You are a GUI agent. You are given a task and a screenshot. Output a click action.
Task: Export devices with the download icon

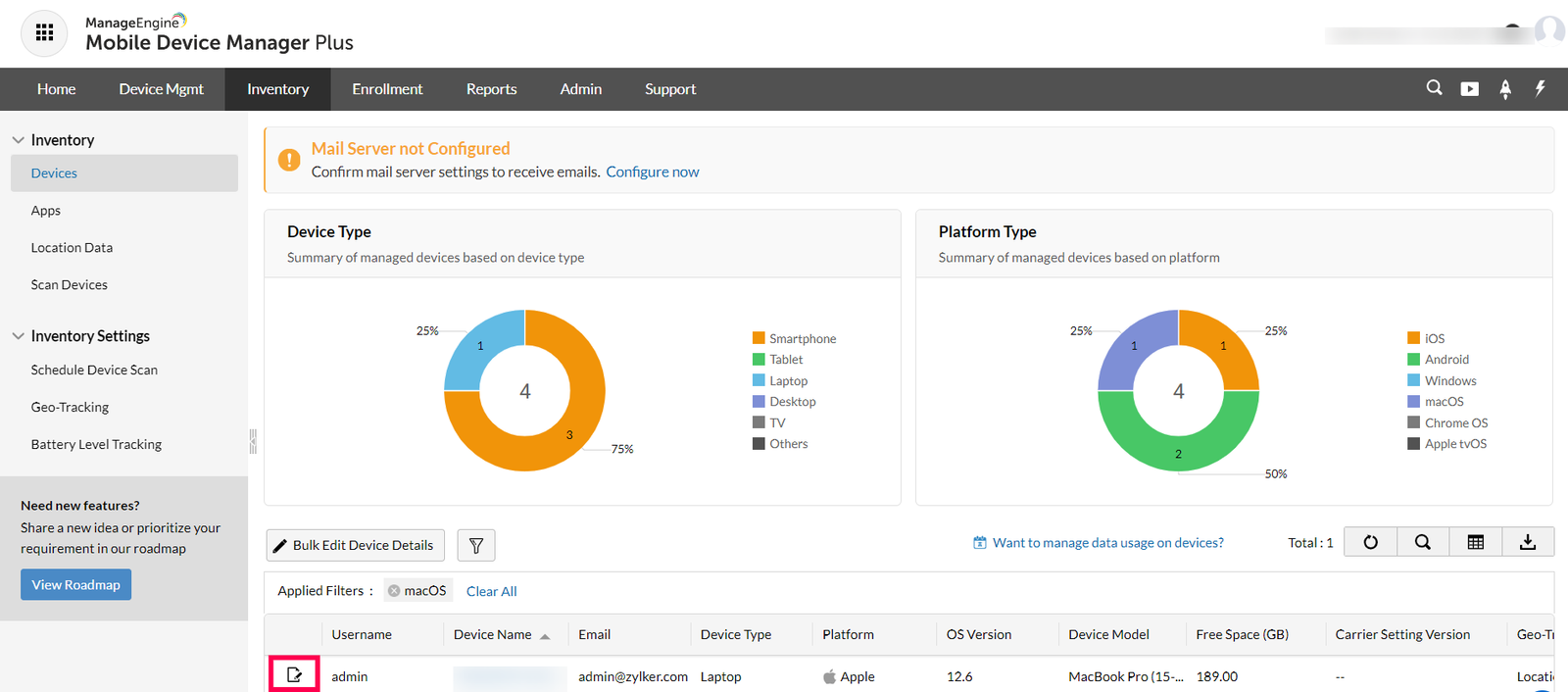[x=1528, y=542]
